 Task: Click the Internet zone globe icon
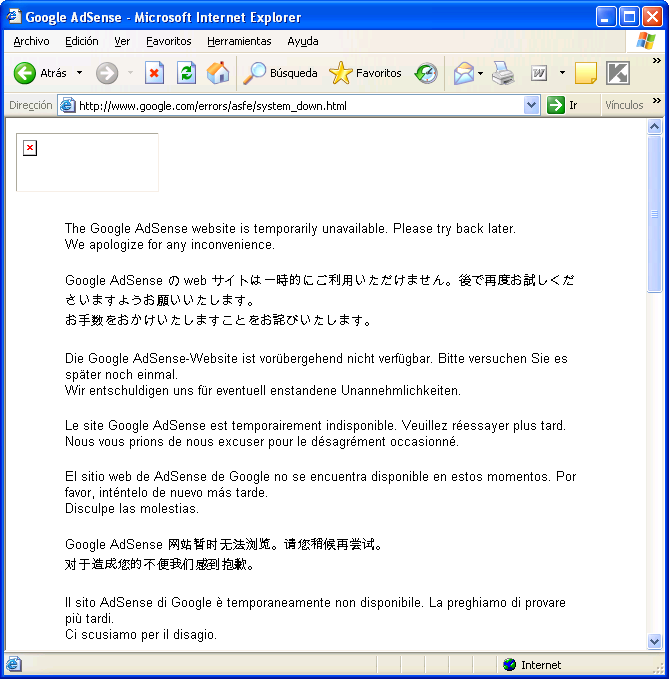[509, 665]
